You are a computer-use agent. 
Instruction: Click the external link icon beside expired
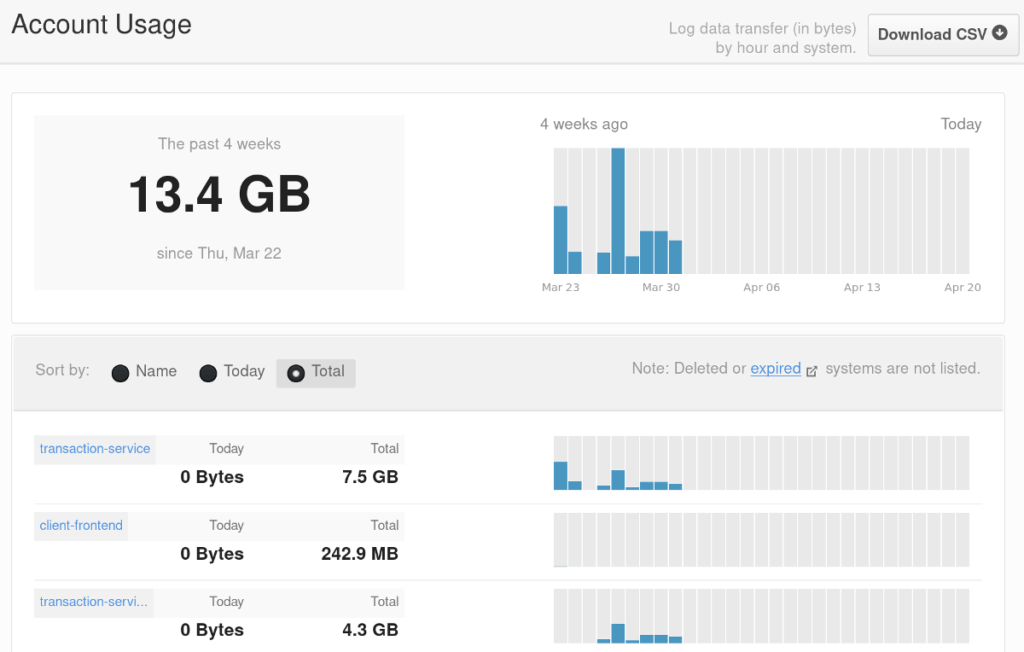[x=812, y=371]
